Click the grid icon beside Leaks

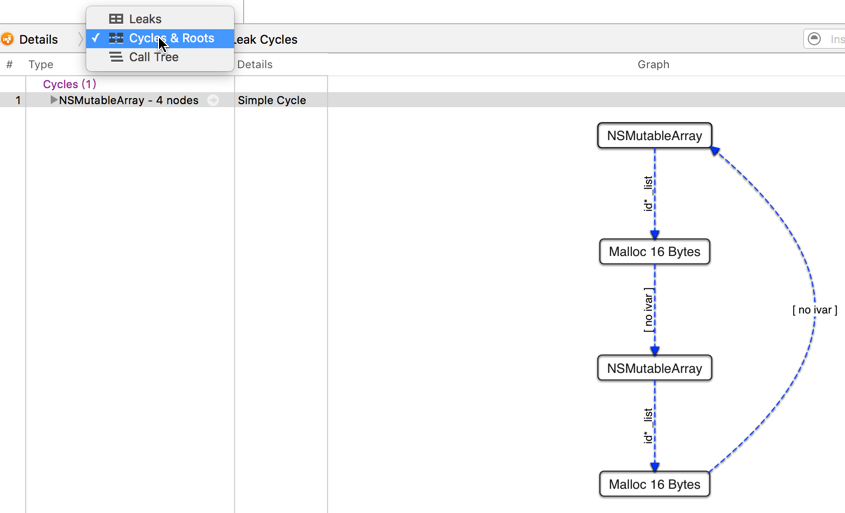click(116, 19)
